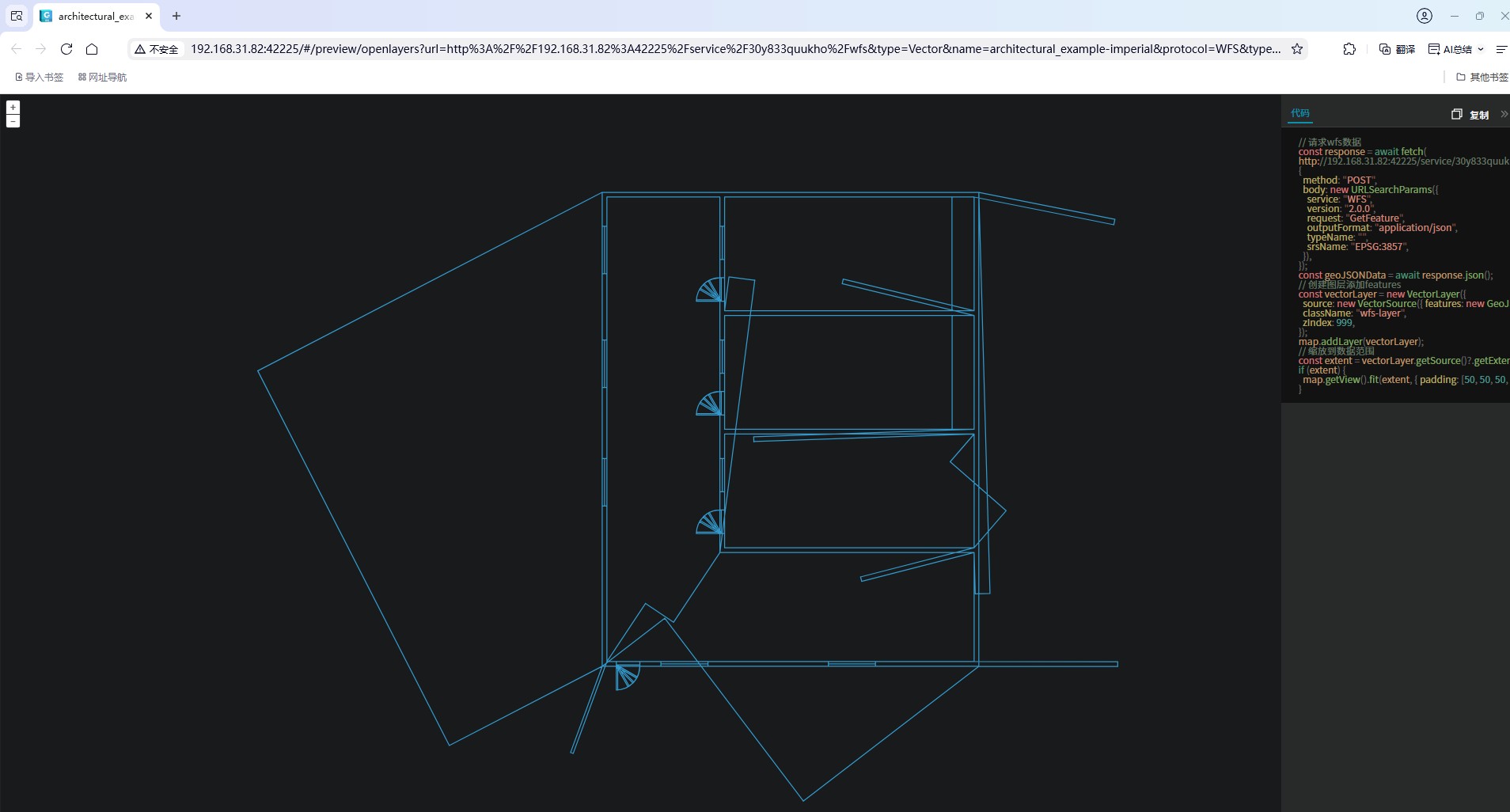The image size is (1510, 812).
Task: Click the 翻译 translate button
Action: click(1397, 49)
